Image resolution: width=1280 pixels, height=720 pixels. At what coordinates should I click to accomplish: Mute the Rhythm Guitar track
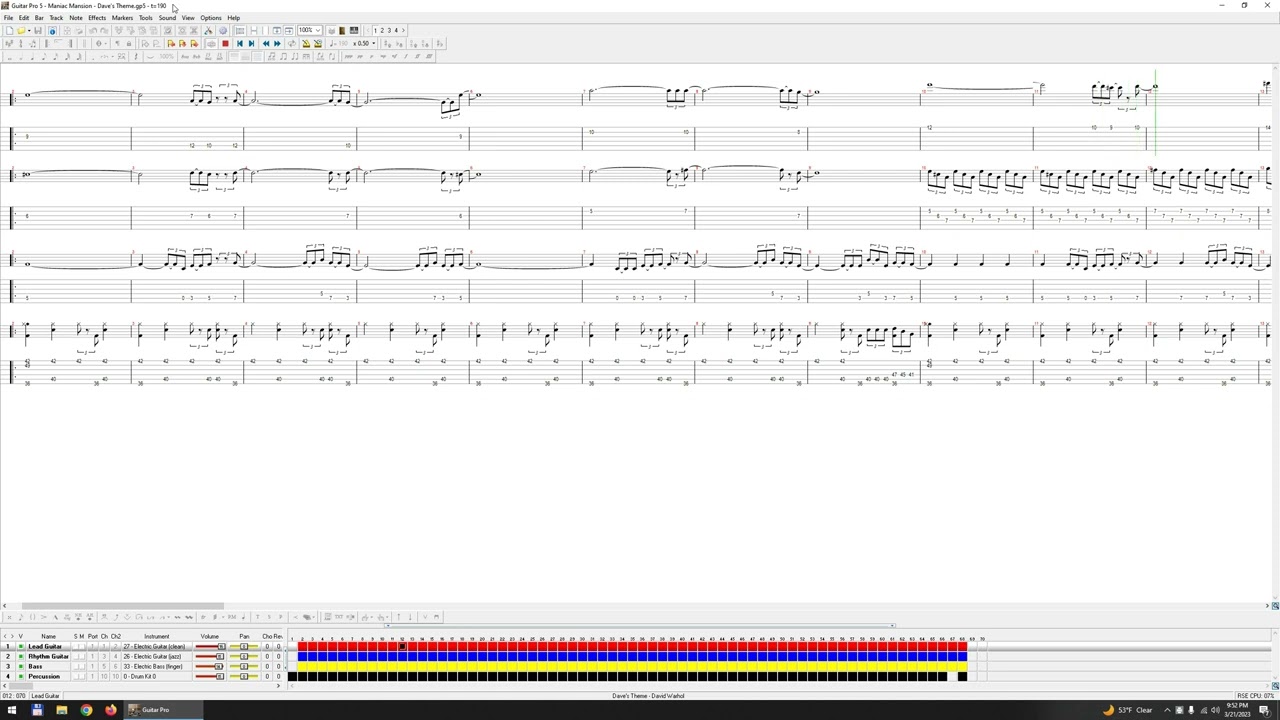click(x=82, y=656)
